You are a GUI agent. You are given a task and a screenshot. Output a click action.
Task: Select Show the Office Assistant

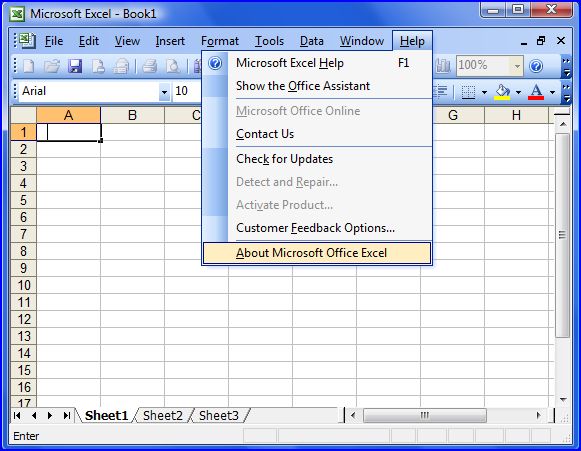(x=317, y=86)
